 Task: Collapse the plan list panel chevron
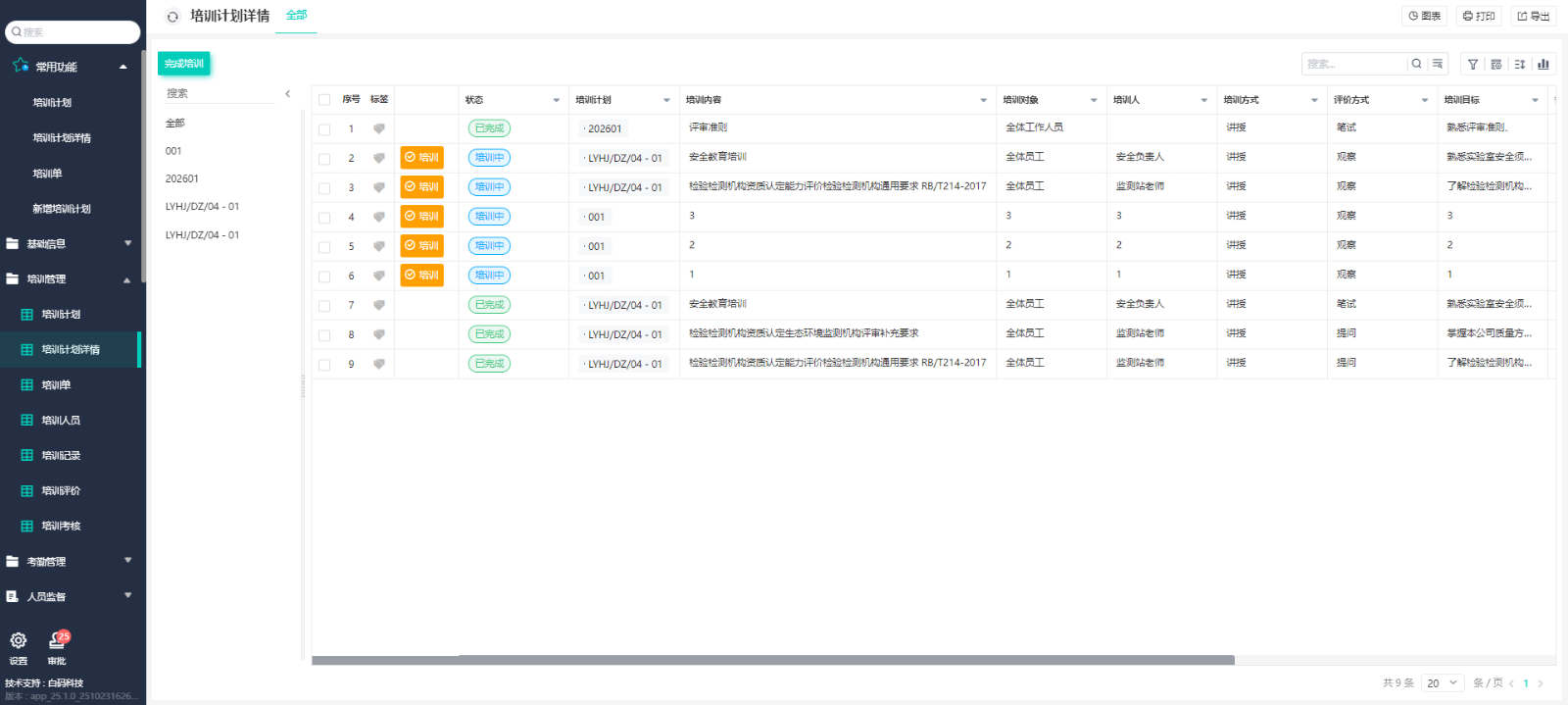[x=287, y=94]
